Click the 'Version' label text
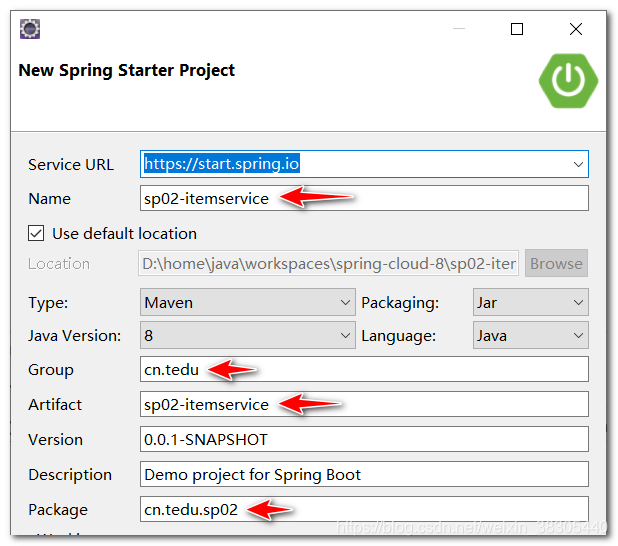 point(55,440)
